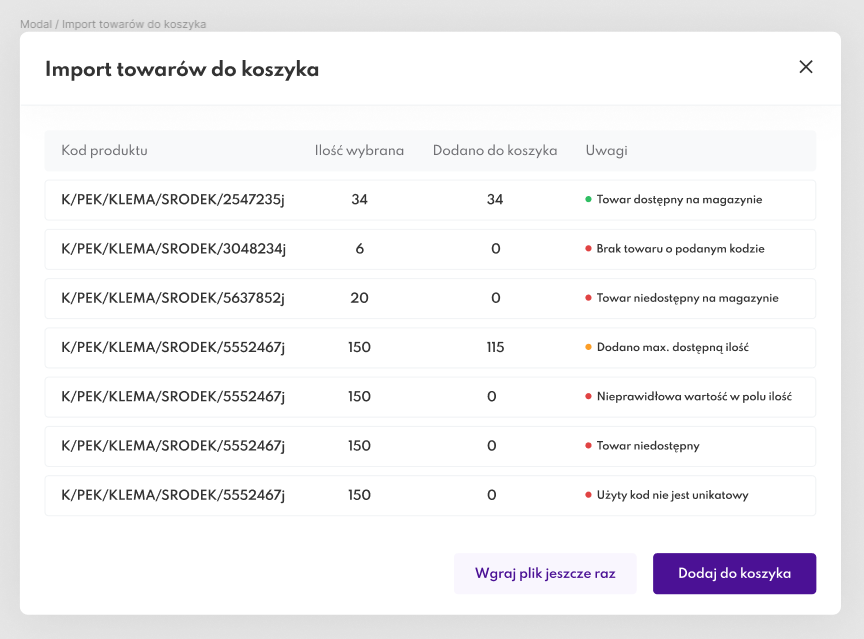Click the Dodaj do koszyka button

click(734, 574)
